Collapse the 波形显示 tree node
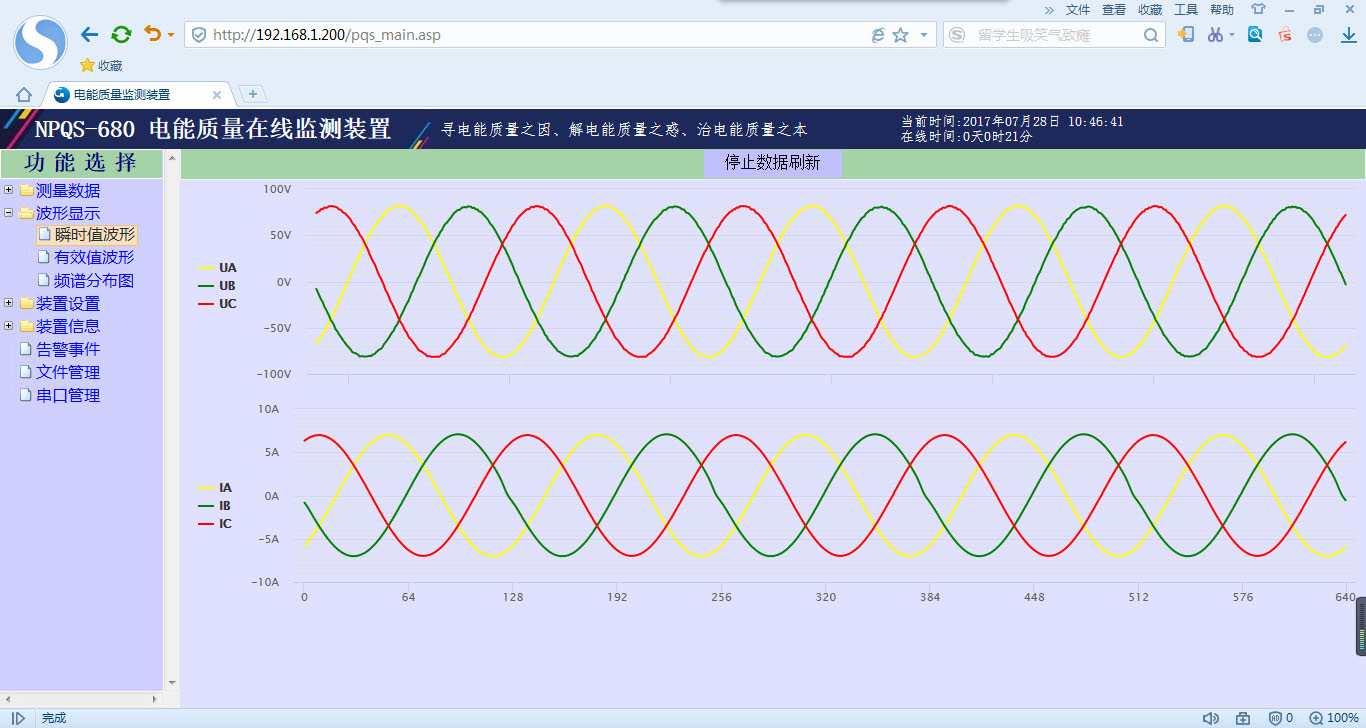 click(x=8, y=213)
